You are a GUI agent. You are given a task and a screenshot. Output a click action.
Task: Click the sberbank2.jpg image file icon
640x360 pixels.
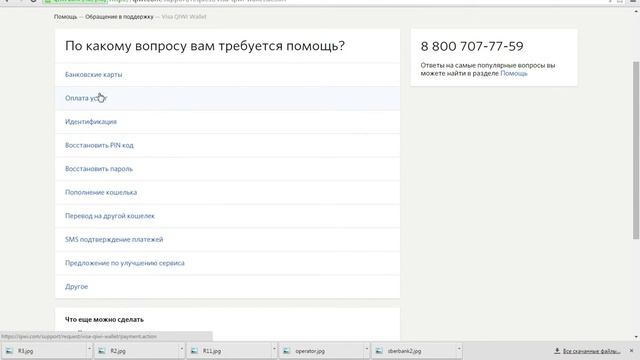[380, 351]
